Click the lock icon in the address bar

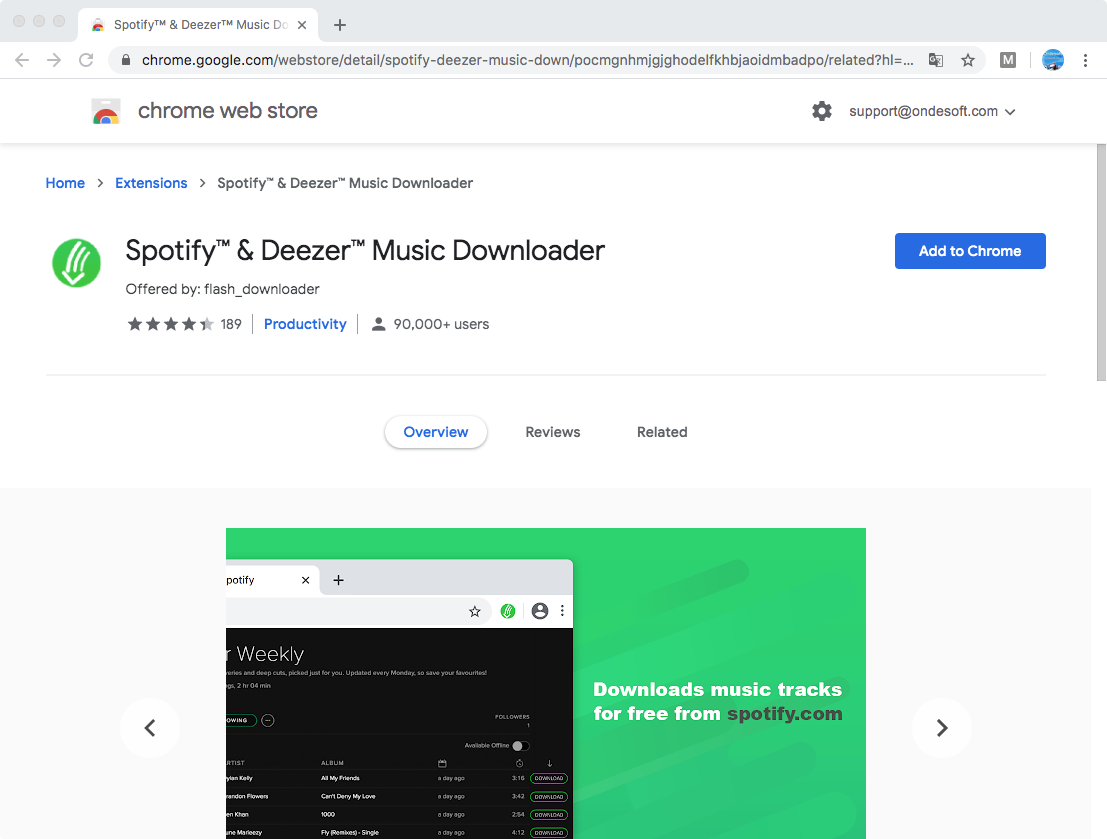coord(126,60)
